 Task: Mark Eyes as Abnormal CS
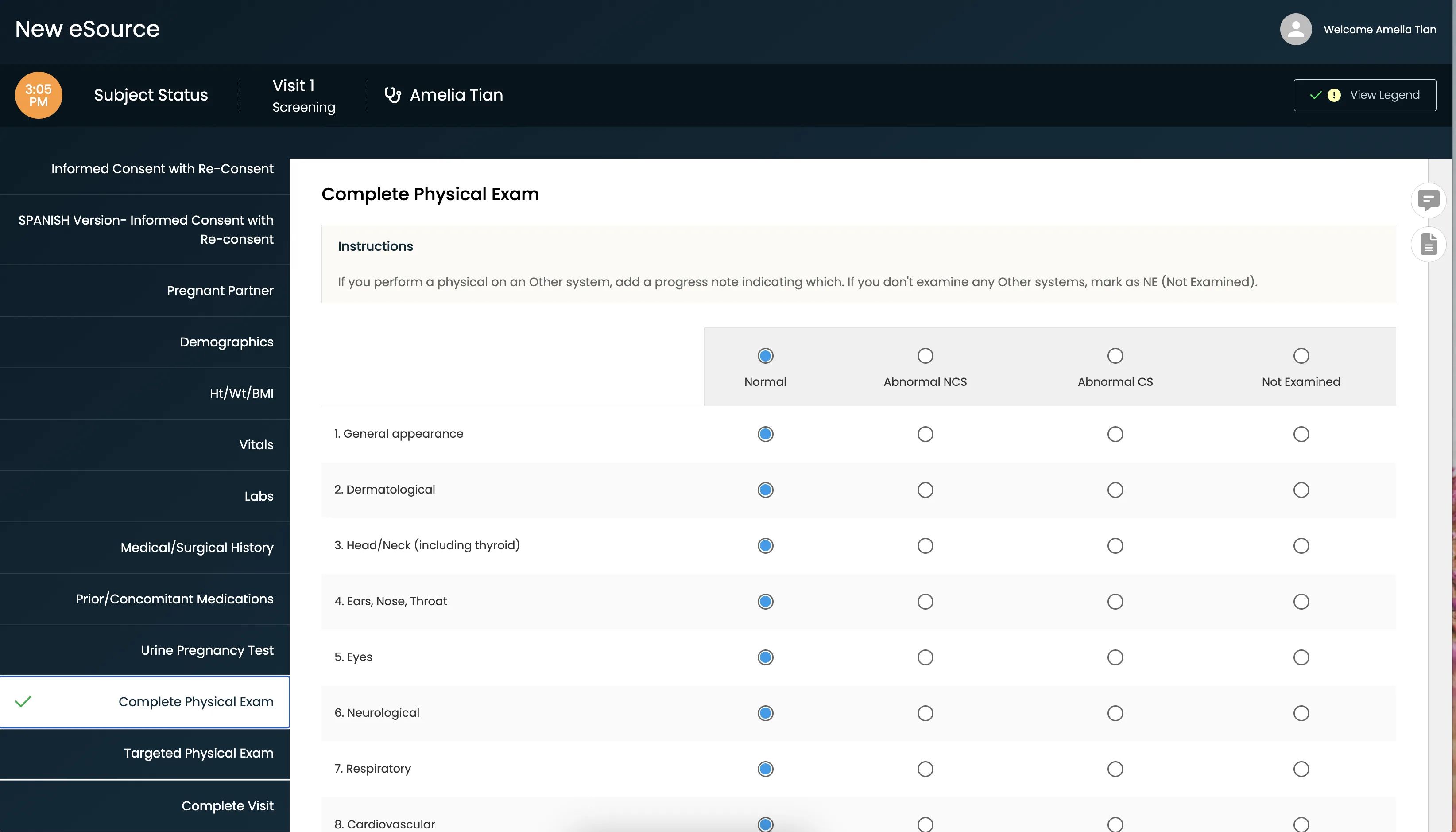1115,658
